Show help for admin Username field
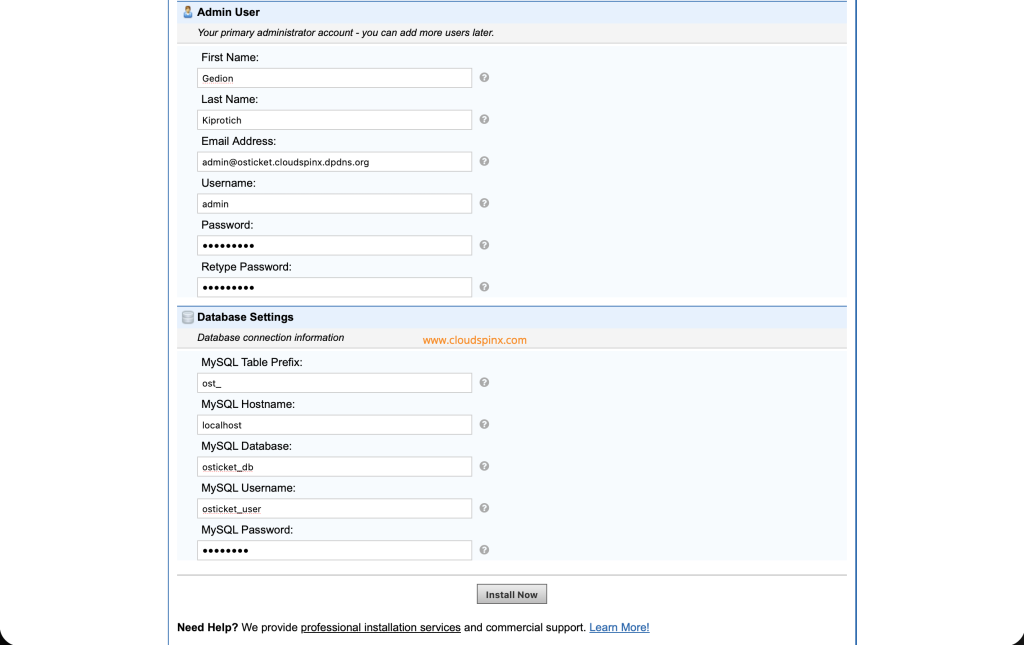Viewport: 1024px width, 645px height. [x=484, y=204]
